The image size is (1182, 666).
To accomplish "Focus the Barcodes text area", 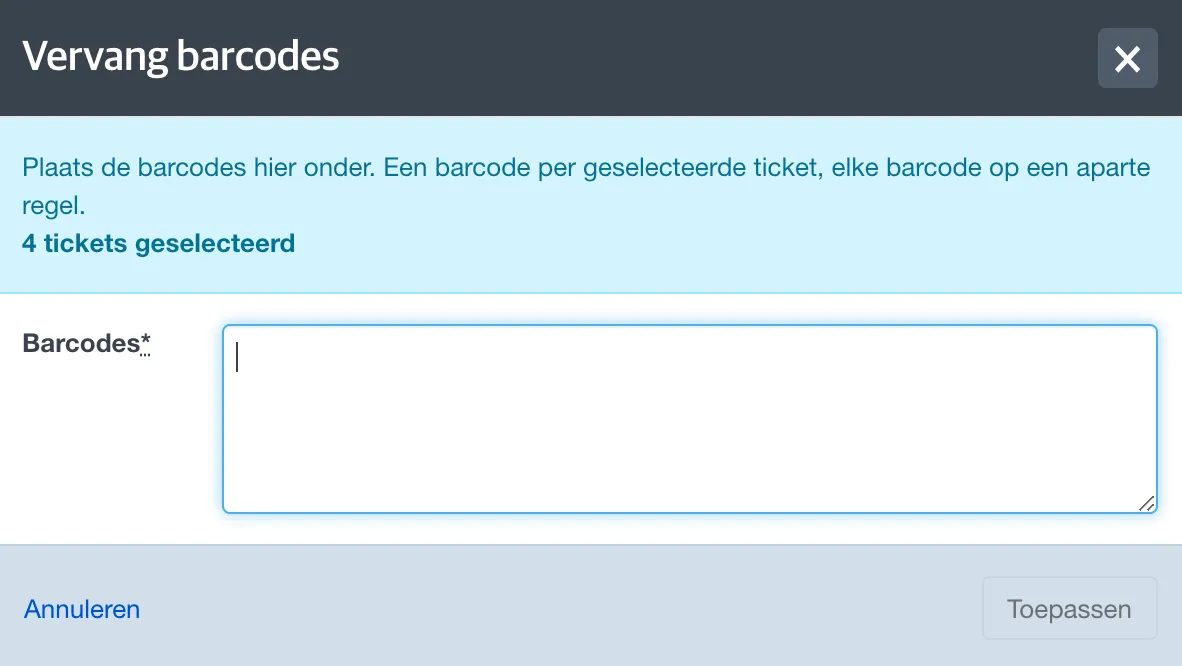I will click(x=690, y=419).
